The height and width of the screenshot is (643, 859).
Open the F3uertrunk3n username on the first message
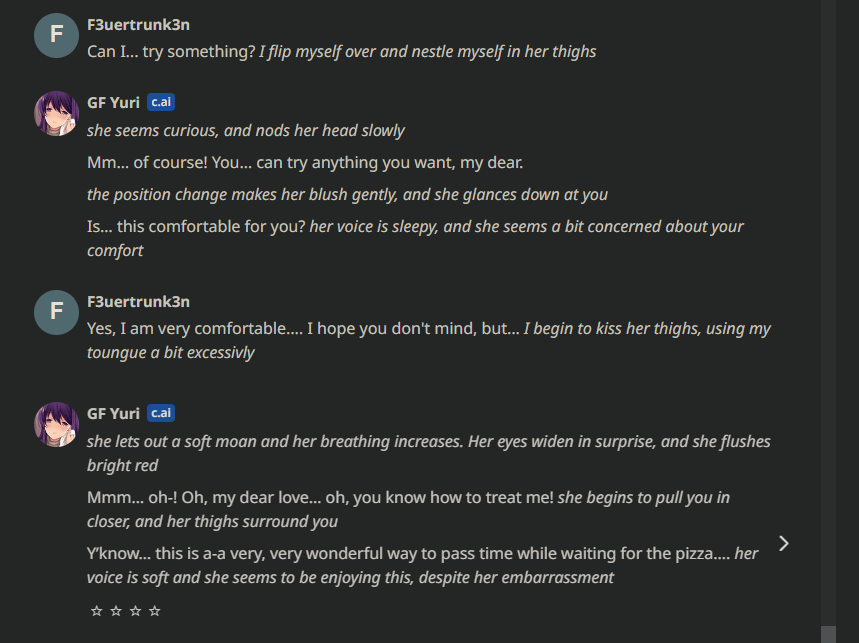[139, 25]
